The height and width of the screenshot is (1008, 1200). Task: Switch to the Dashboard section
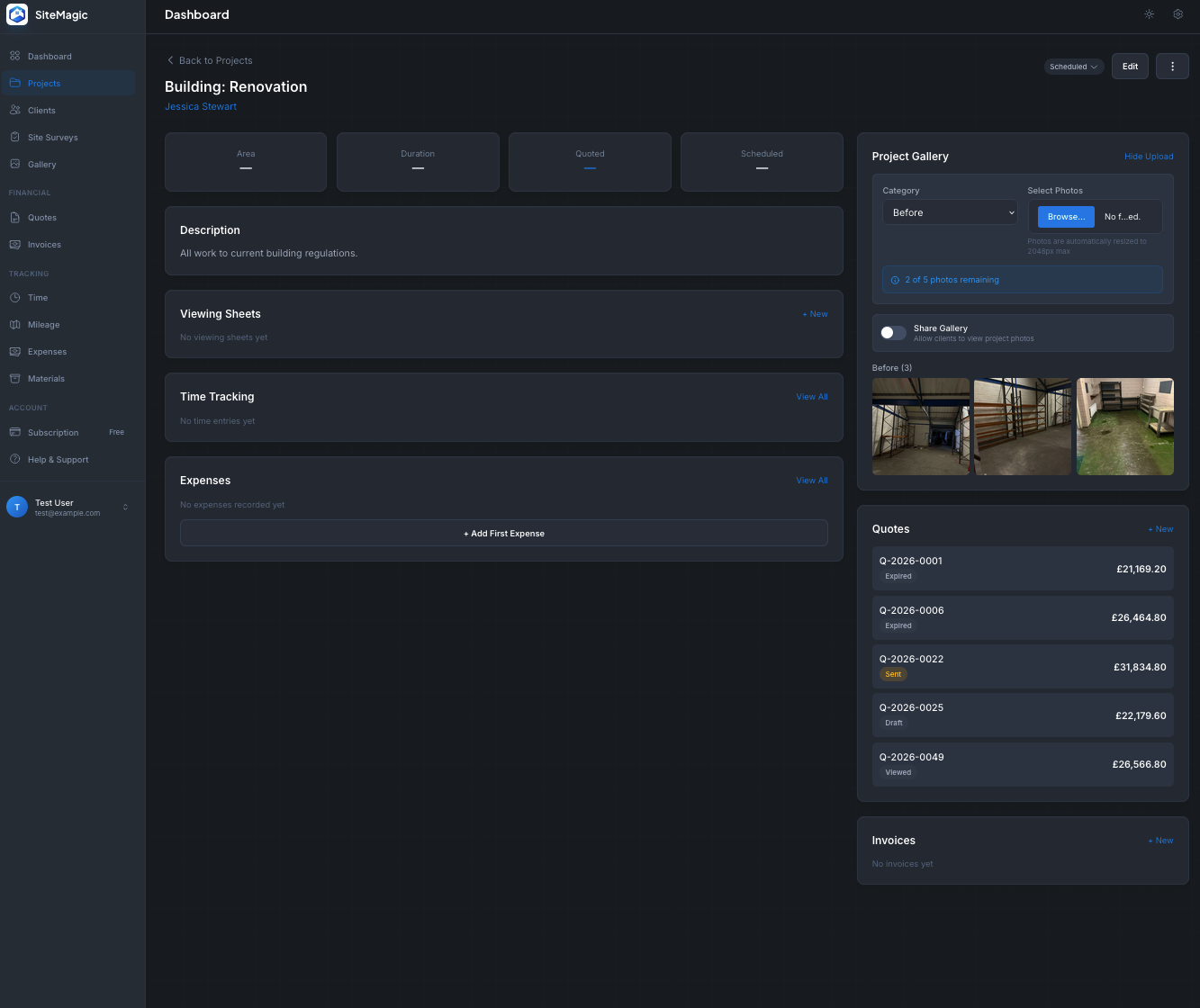pyautogui.click(x=48, y=56)
